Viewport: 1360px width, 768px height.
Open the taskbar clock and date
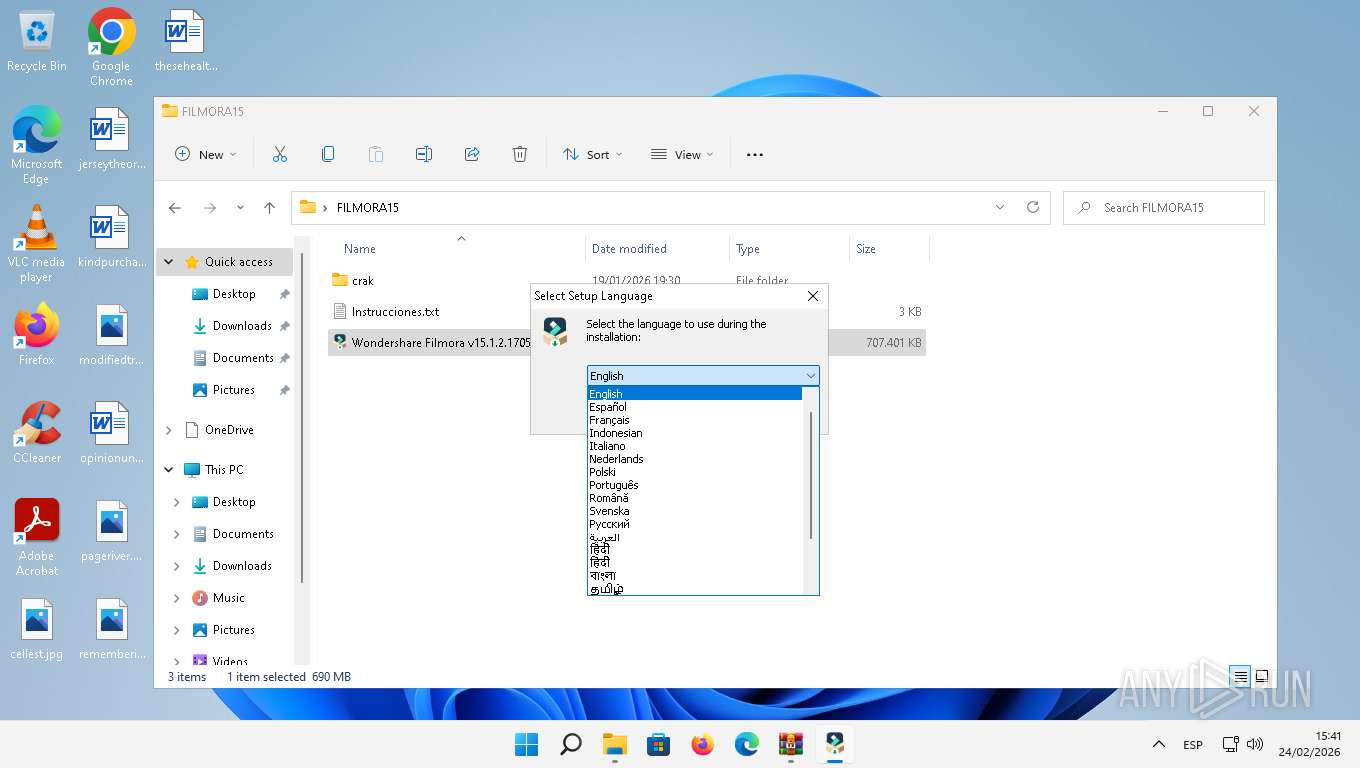tap(1309, 744)
